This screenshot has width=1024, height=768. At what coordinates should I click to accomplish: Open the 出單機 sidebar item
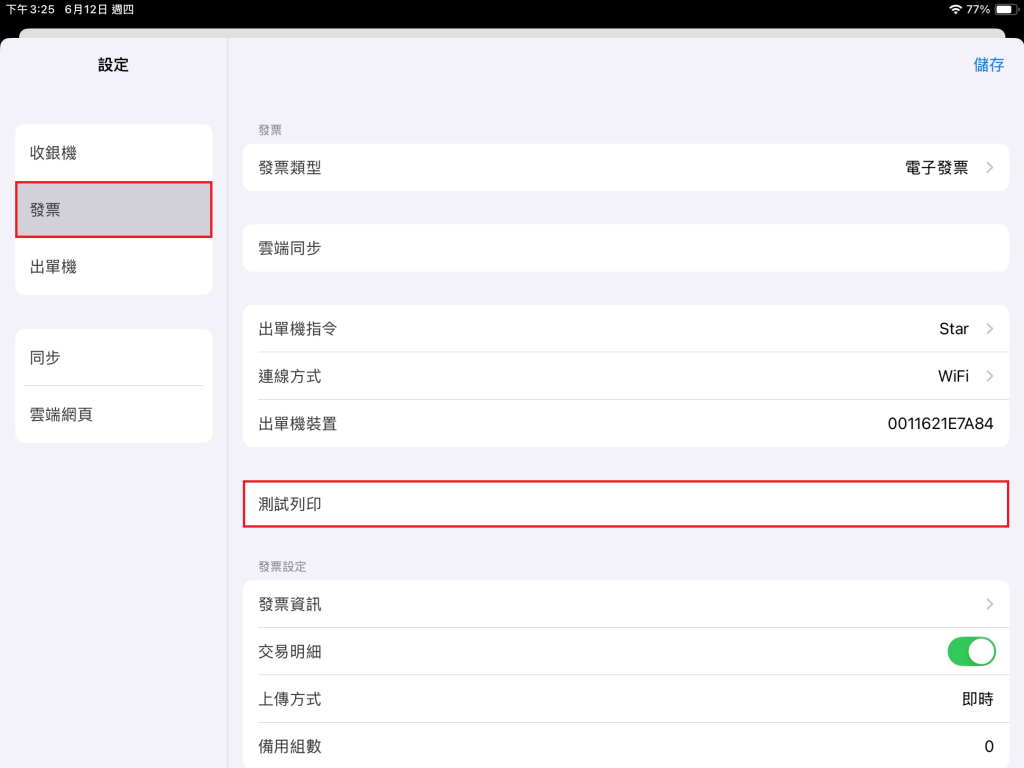114,266
